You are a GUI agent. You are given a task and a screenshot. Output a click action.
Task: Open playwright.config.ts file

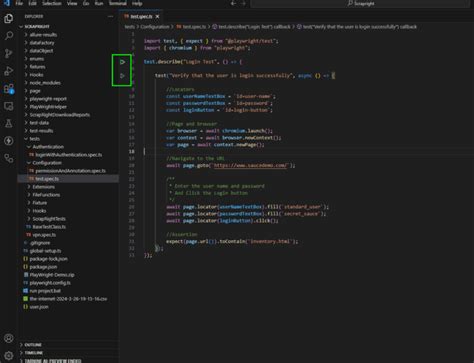pos(50,283)
